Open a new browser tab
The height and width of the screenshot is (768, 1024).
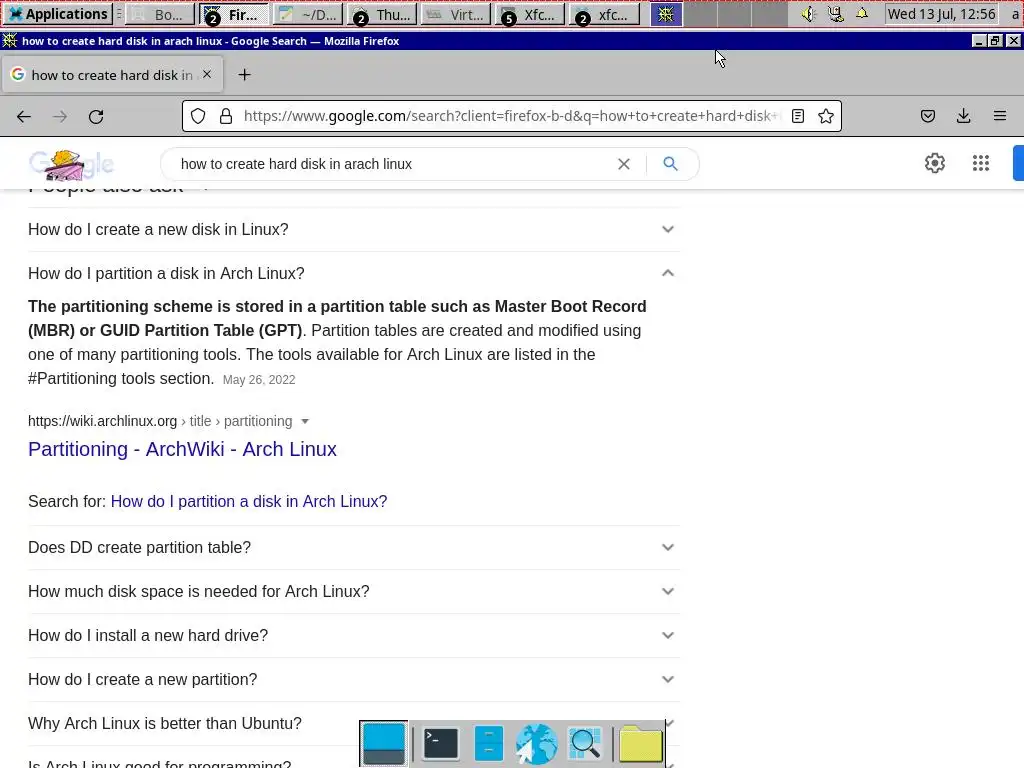244,74
